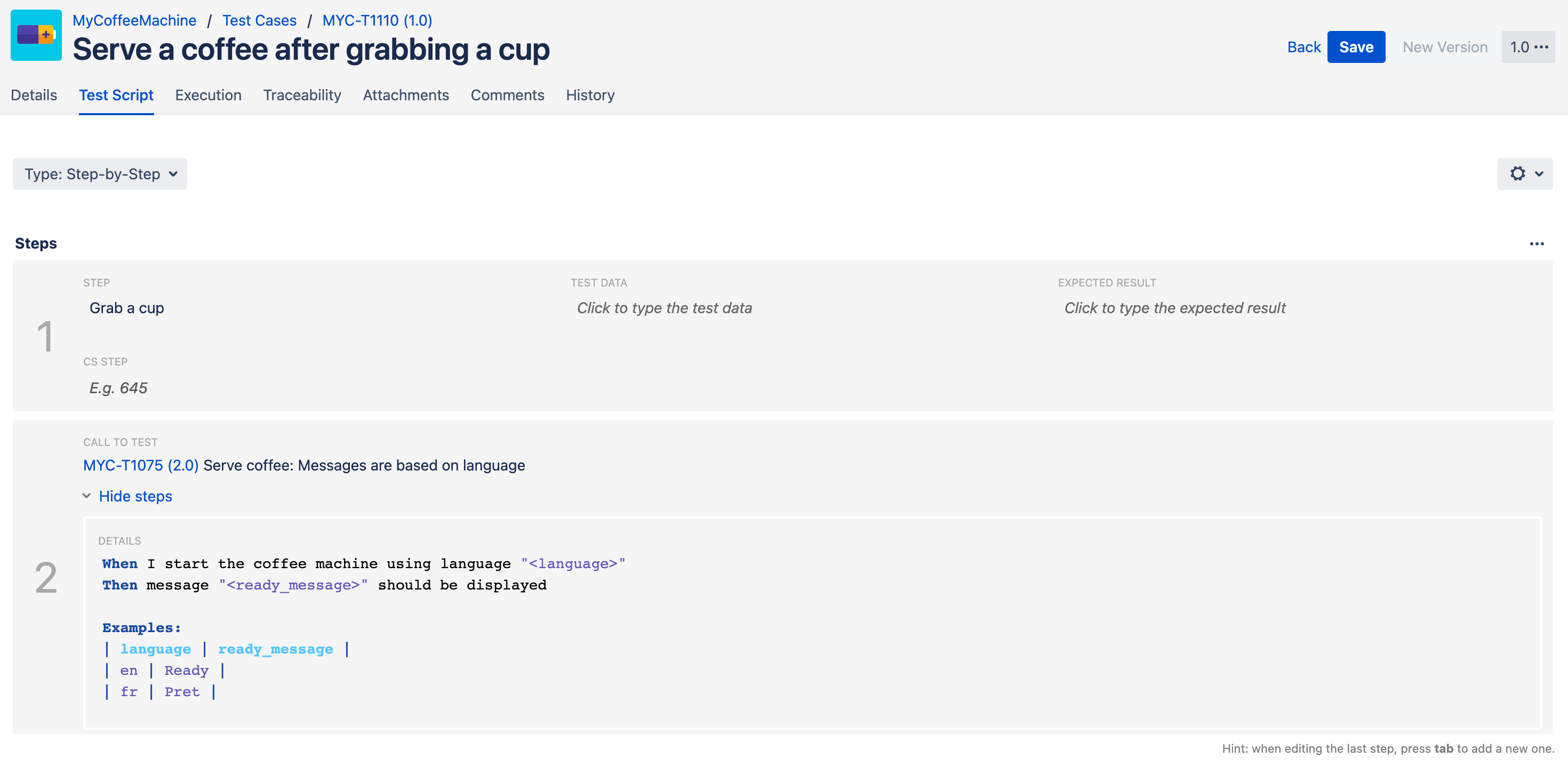Open the Execution tab

tap(208, 95)
